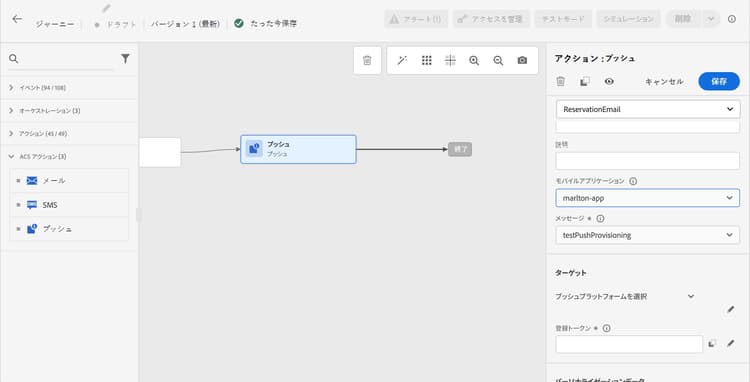Click the ドラフト status label

pyautogui.click(x=121, y=24)
